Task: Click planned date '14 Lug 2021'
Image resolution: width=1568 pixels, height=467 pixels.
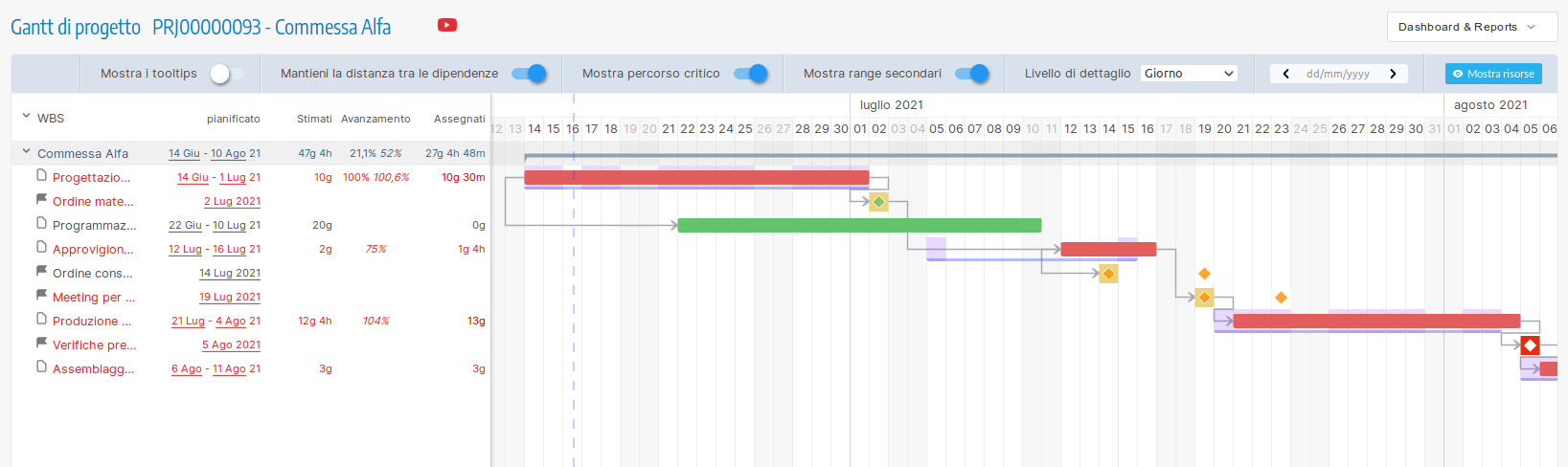Action: [230, 274]
